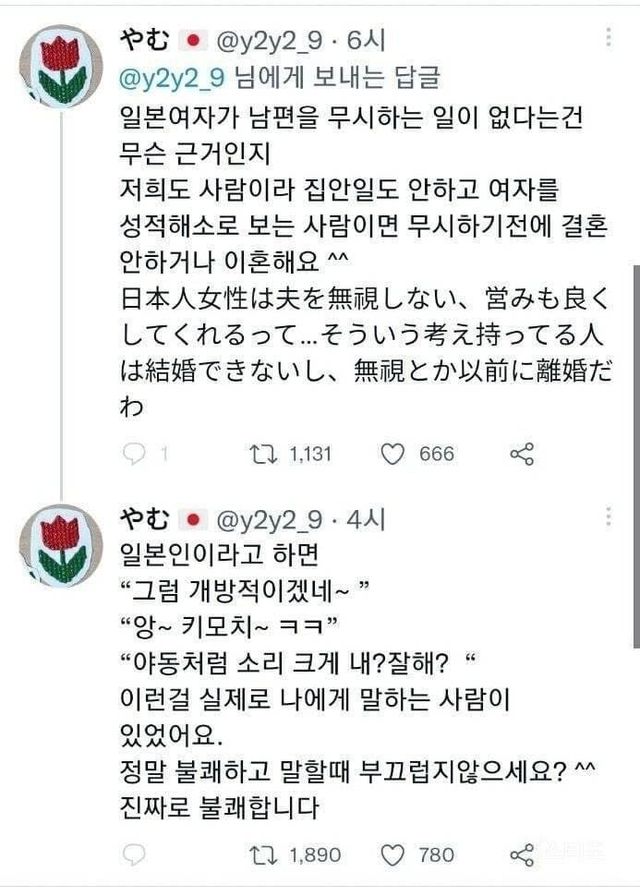640x887 pixels.
Task: Open the tulip avatar on the second tweet
Action: coord(61,545)
